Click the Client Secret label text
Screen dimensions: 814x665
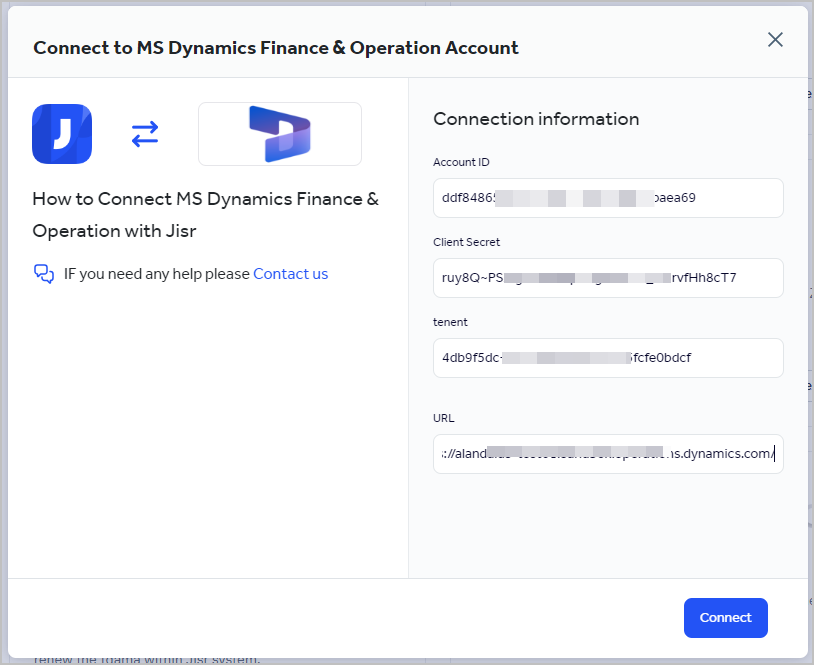(465, 242)
